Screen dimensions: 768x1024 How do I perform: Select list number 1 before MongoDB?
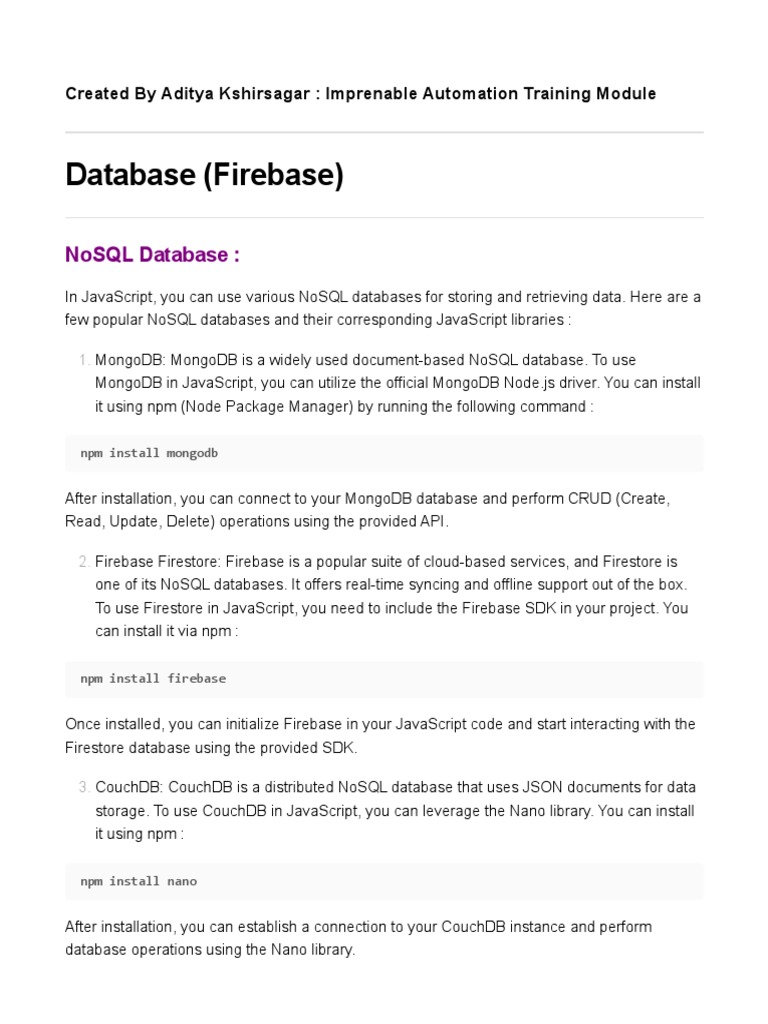(84, 360)
